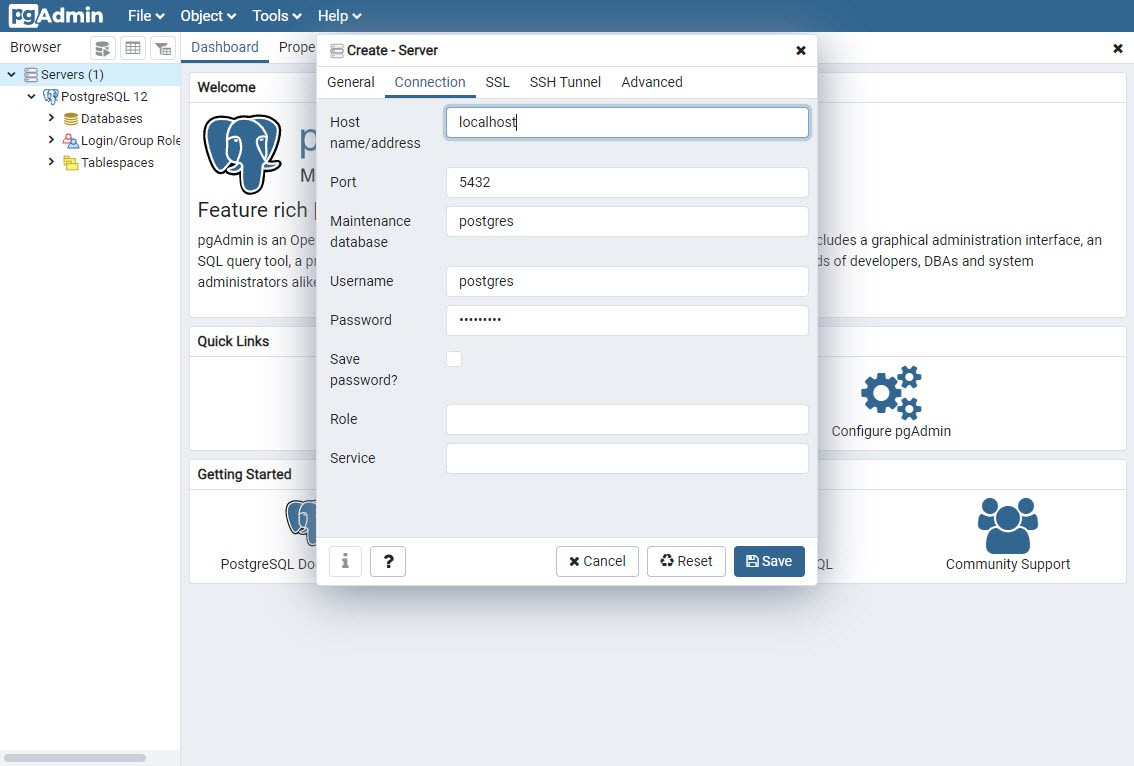1134x766 pixels.
Task: Click the Port input field
Action: pos(627,182)
